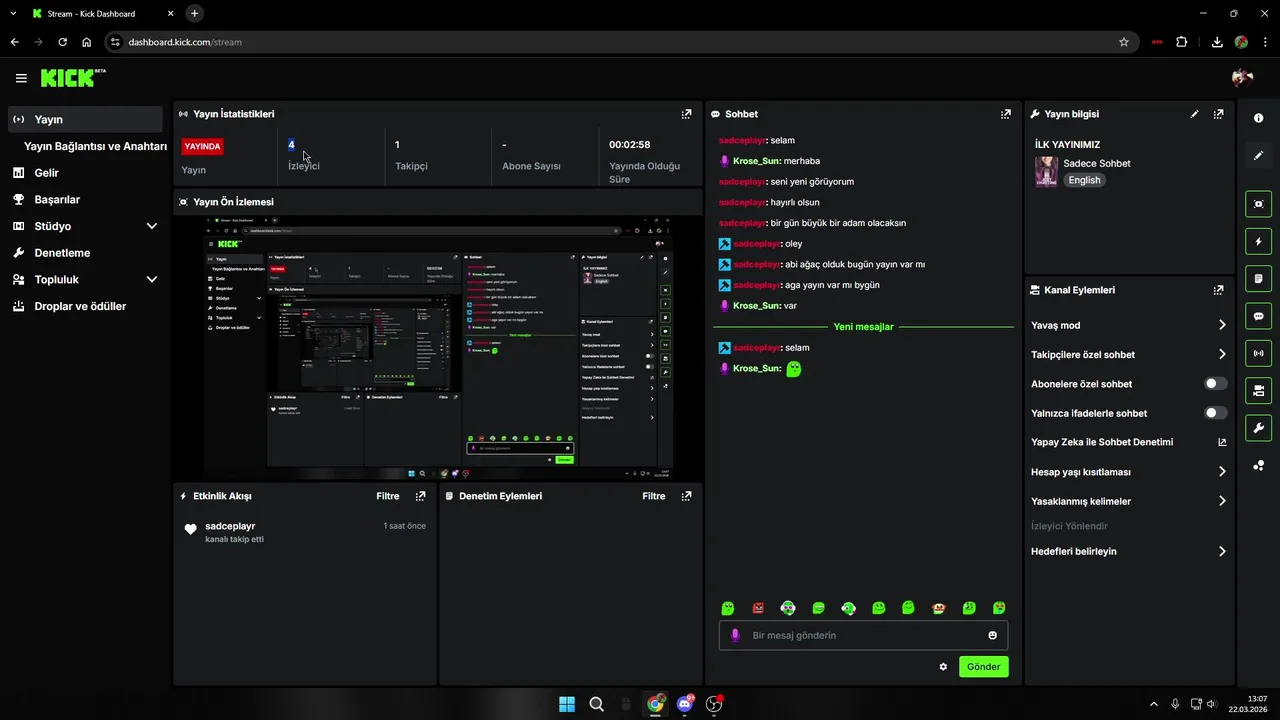Click the English language tag
Image resolution: width=1280 pixels, height=720 pixels.
pyautogui.click(x=1084, y=180)
